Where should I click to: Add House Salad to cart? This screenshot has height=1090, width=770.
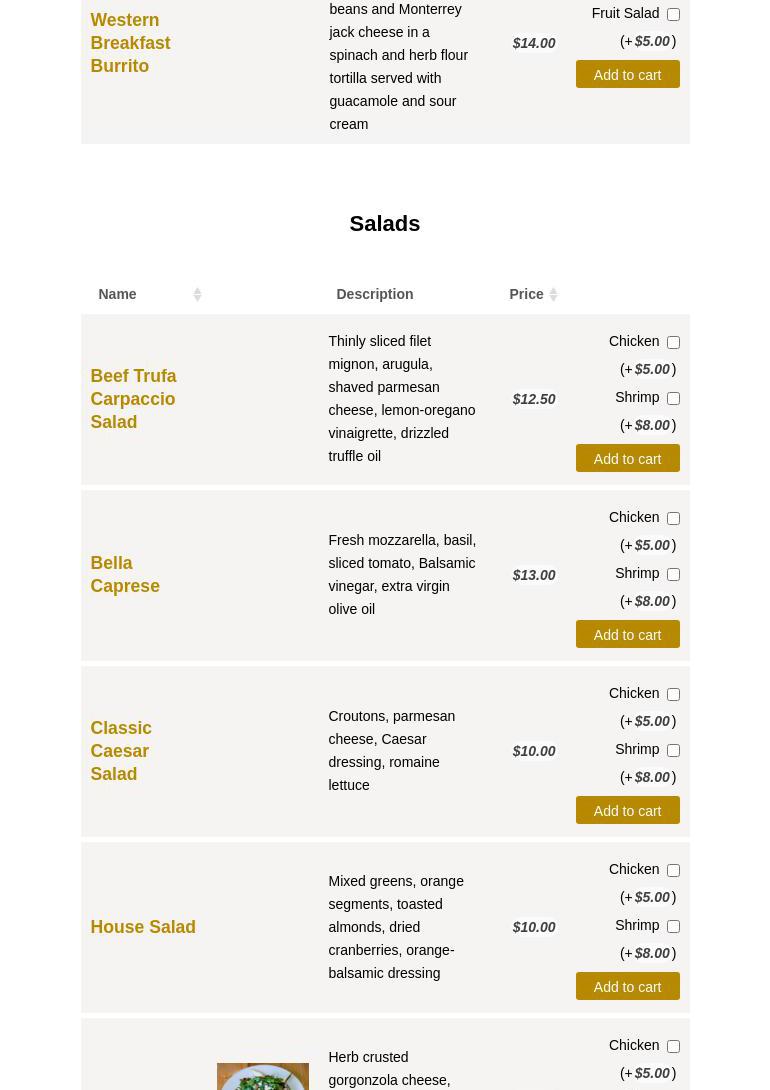[627, 987]
